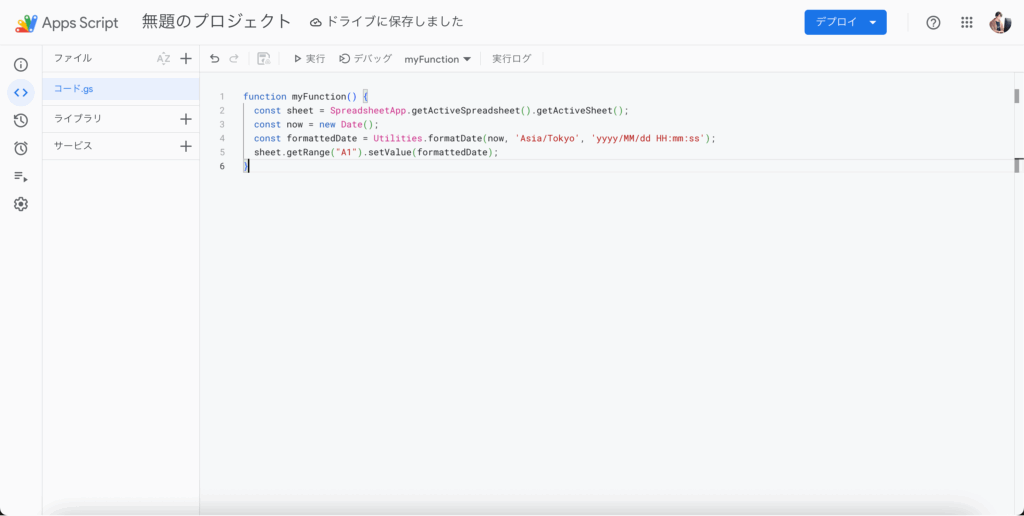The width and height of the screenshot is (1024, 516).
Task: Open Project Settings gear icon
Action: point(20,204)
